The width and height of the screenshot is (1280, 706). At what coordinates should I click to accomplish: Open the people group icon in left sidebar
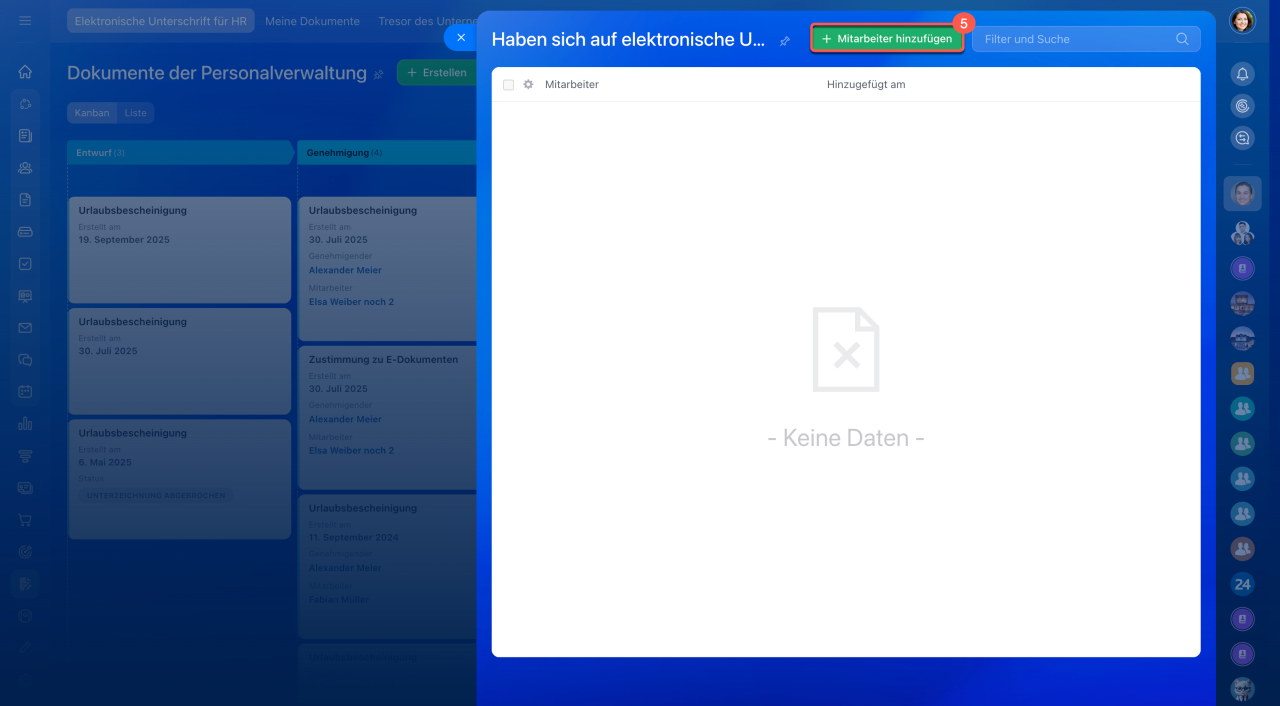point(25,168)
